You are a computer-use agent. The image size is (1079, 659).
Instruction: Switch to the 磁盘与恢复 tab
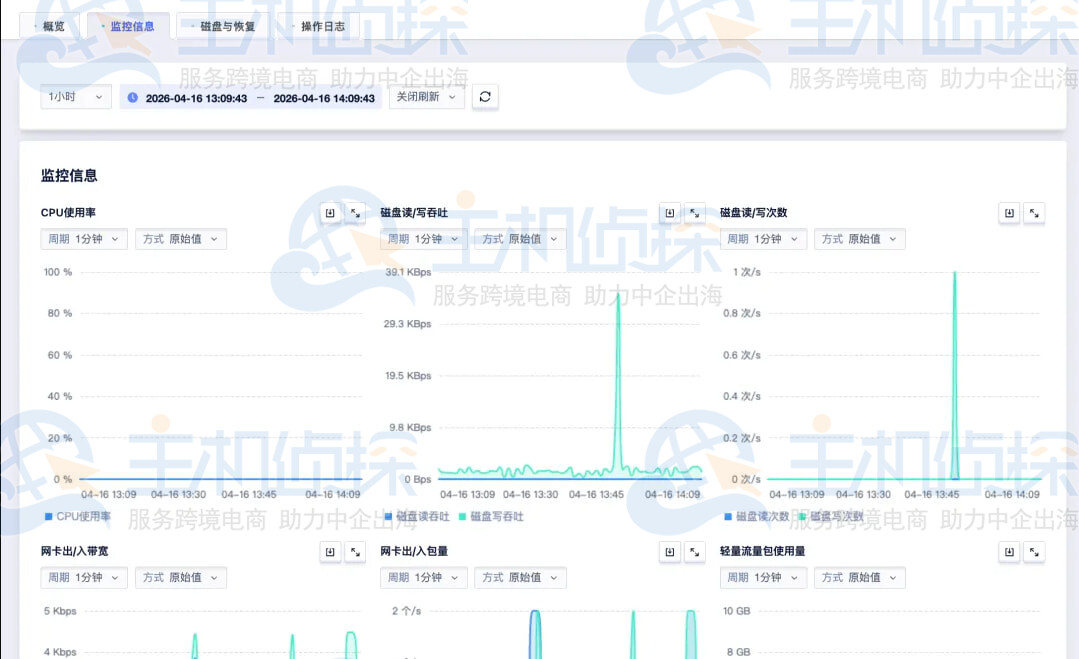tap(226, 26)
